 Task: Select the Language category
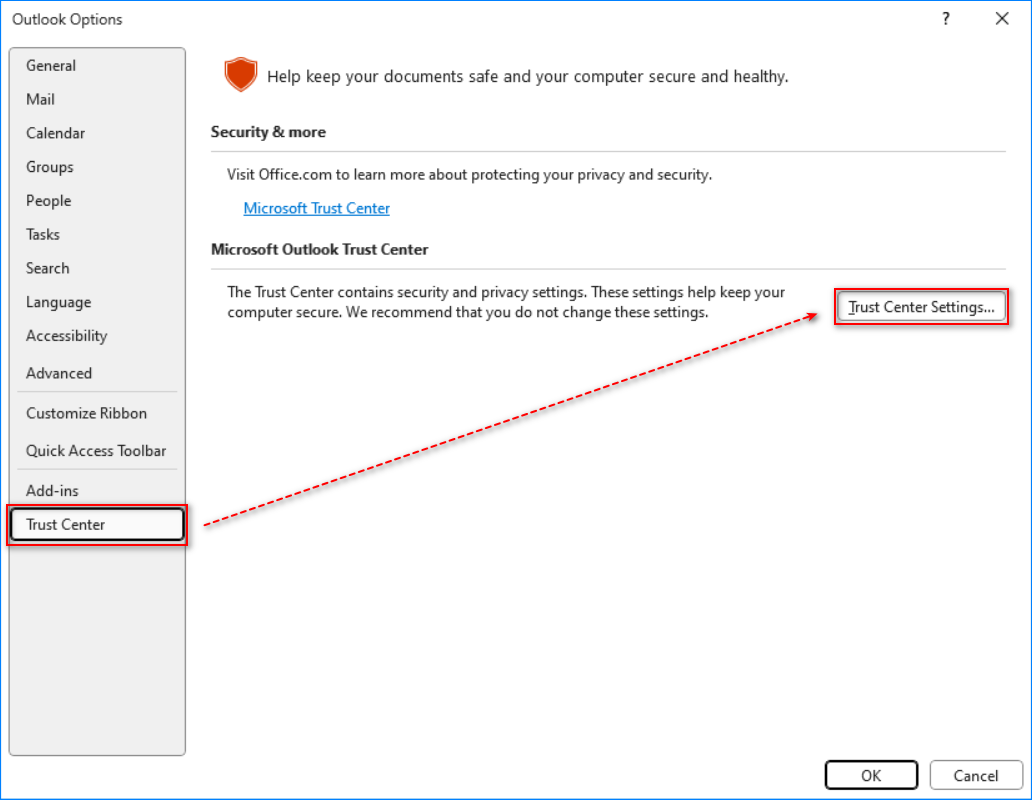click(97, 302)
